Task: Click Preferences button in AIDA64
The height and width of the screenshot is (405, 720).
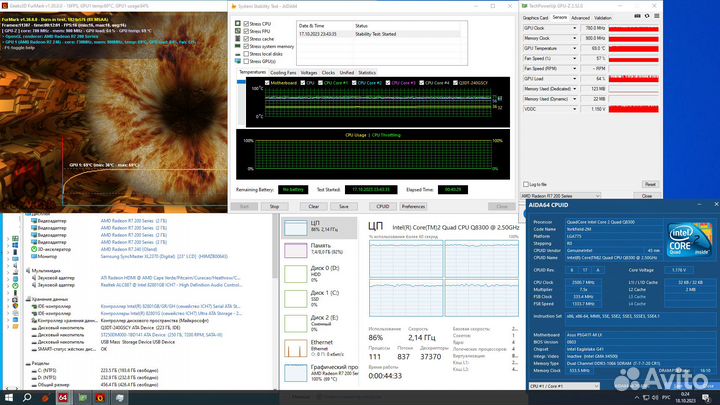Action: point(413,207)
